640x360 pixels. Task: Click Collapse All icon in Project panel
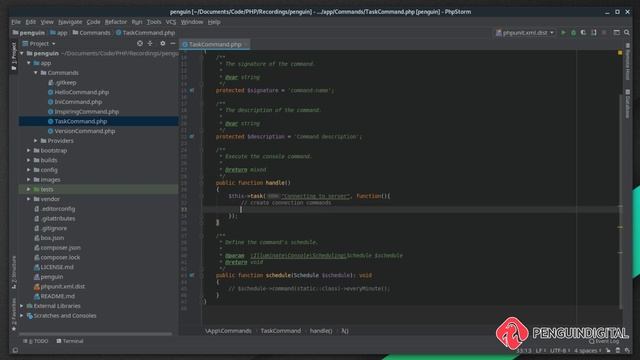point(150,43)
